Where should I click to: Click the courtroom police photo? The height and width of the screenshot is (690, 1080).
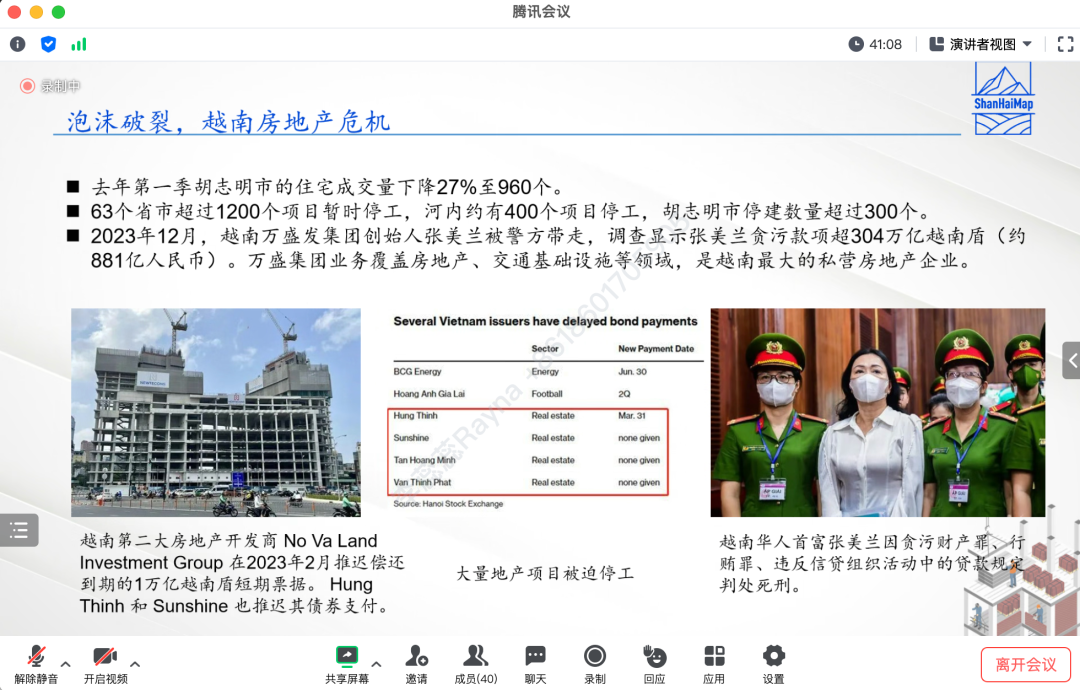(x=878, y=412)
